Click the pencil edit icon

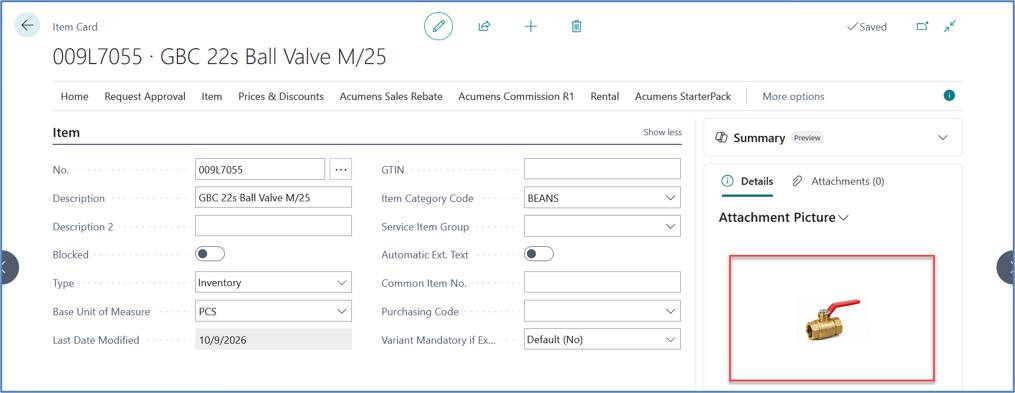[x=438, y=26]
